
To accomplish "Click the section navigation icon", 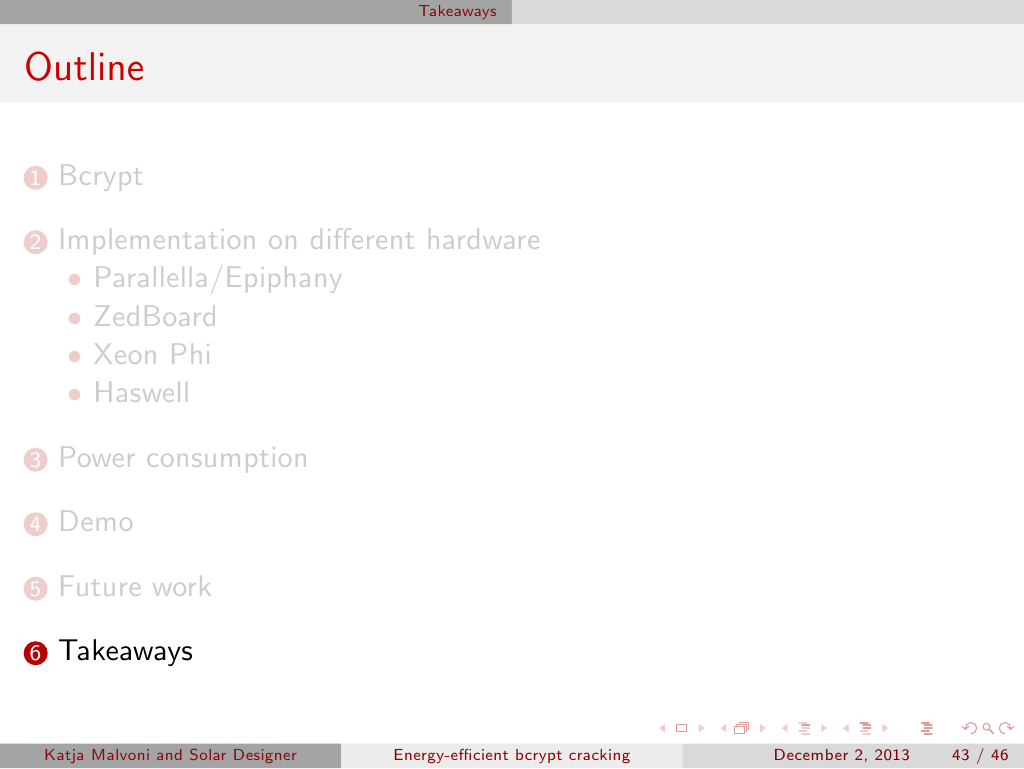I will click(x=866, y=728).
